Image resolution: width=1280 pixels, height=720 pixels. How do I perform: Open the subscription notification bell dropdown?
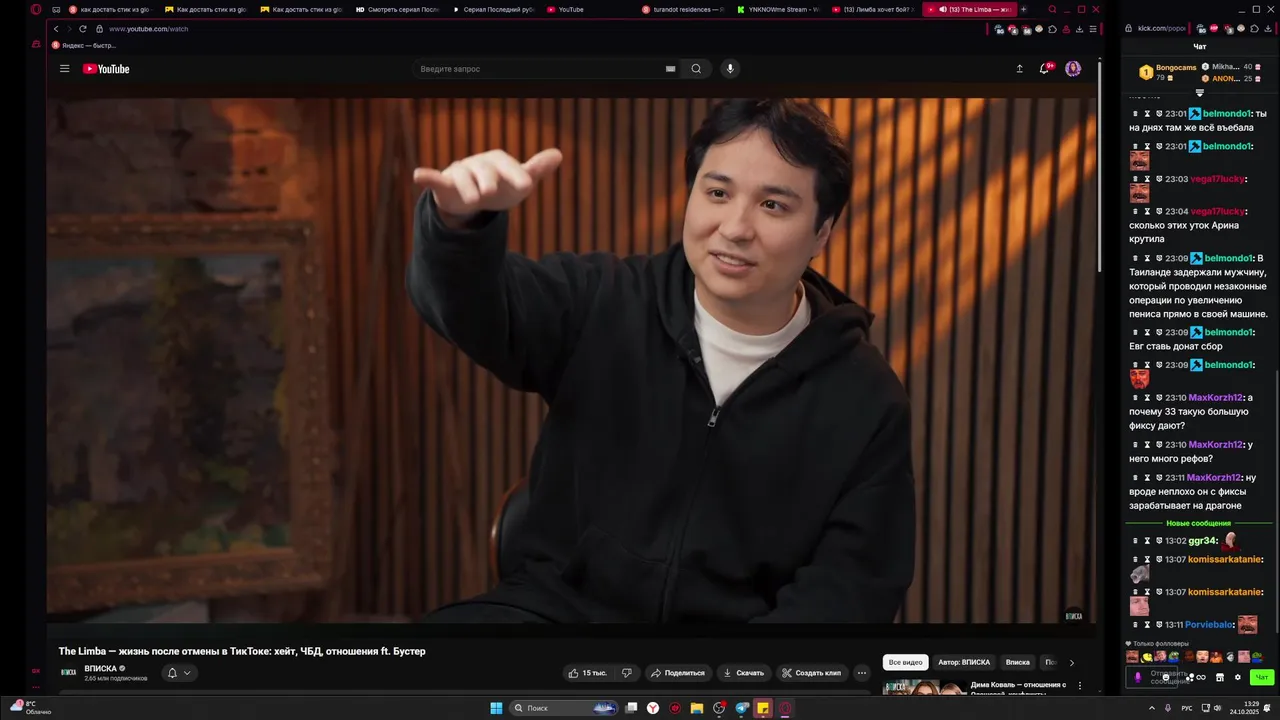pos(178,673)
